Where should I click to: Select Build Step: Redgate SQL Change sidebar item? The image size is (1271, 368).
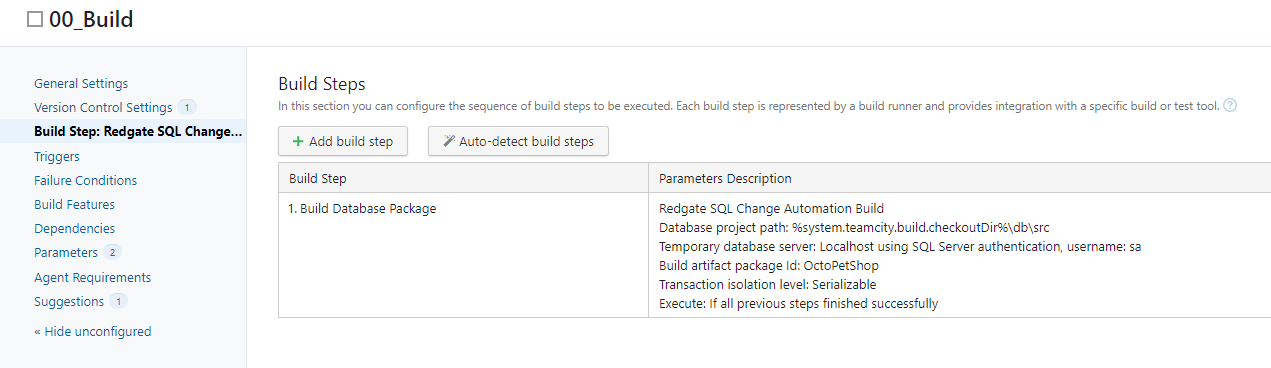[x=138, y=132]
